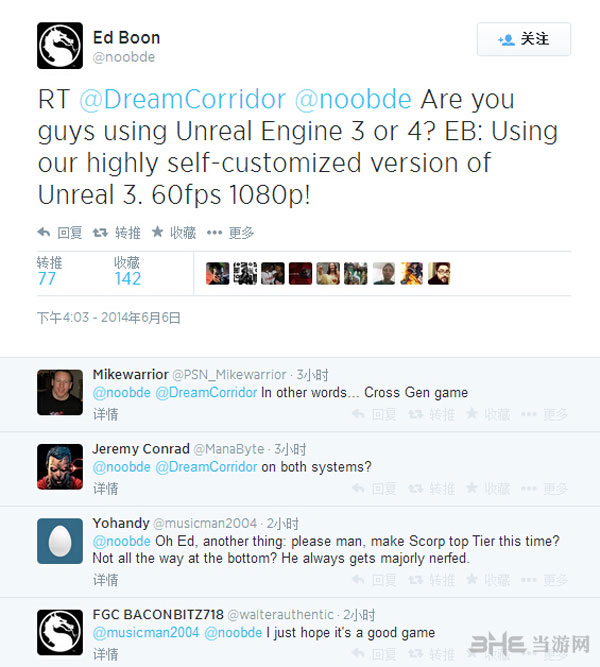Click the retweet icon under main tweet
Image resolution: width=600 pixels, height=667 pixels.
(x=101, y=232)
